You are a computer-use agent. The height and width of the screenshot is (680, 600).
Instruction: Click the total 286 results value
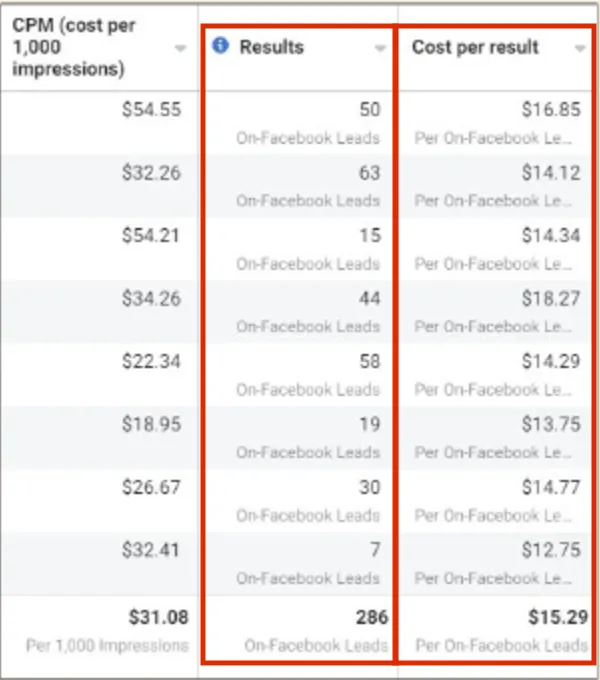369,618
